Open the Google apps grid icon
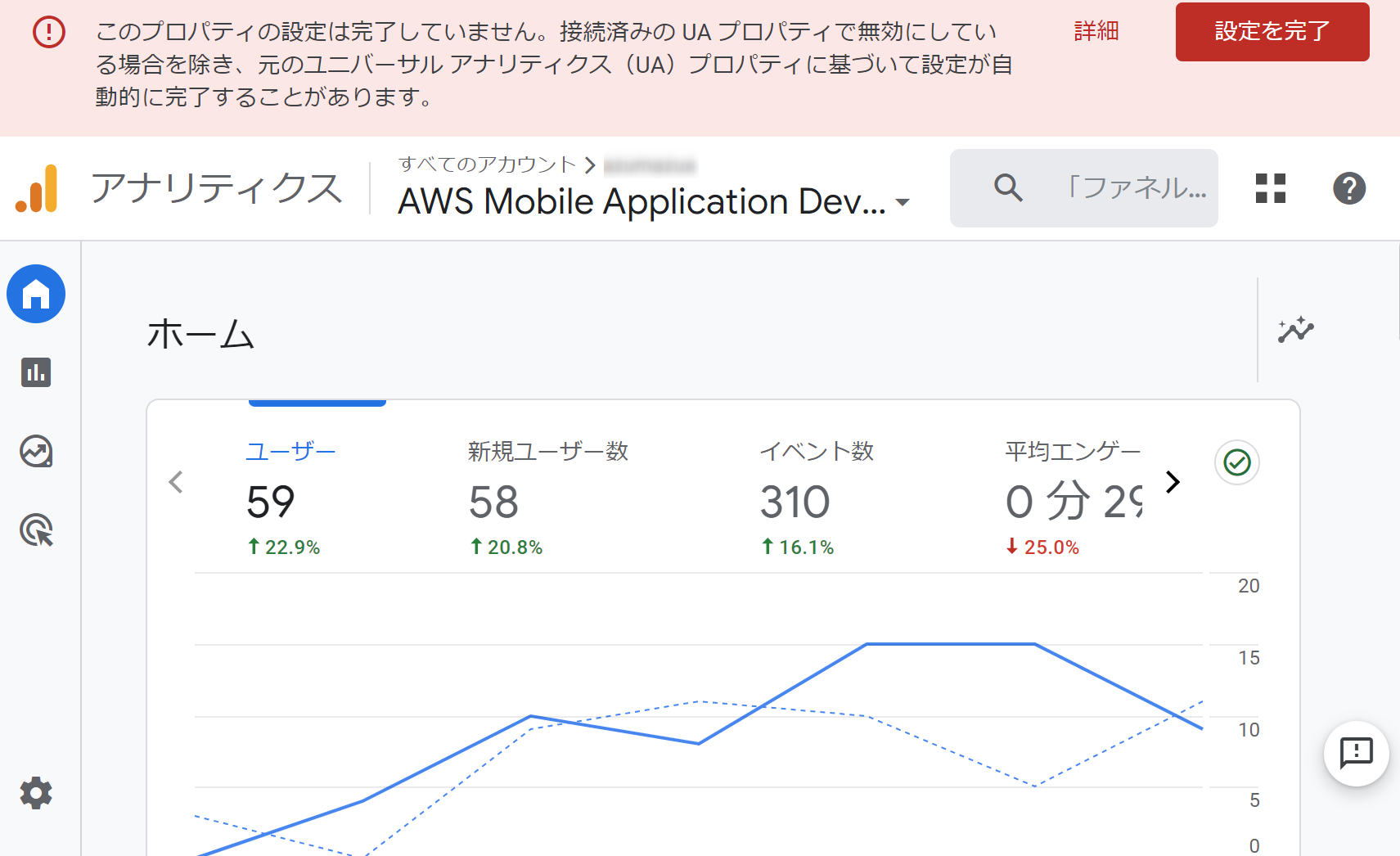 1271,188
